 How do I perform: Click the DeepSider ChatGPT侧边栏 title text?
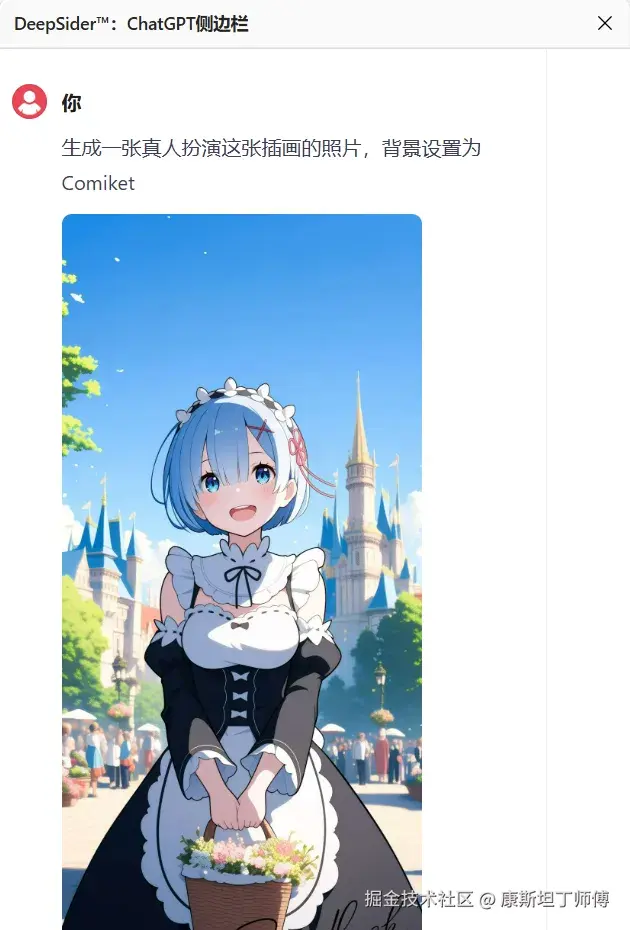pos(131,24)
